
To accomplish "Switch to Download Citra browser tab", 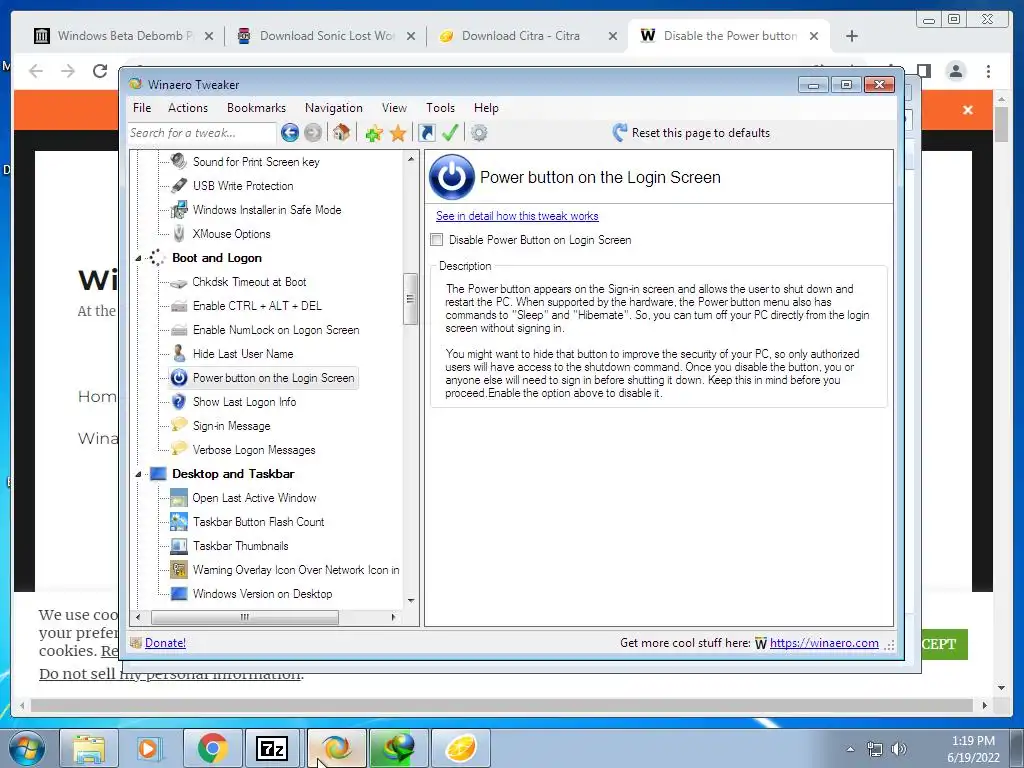I will click(x=528, y=36).
